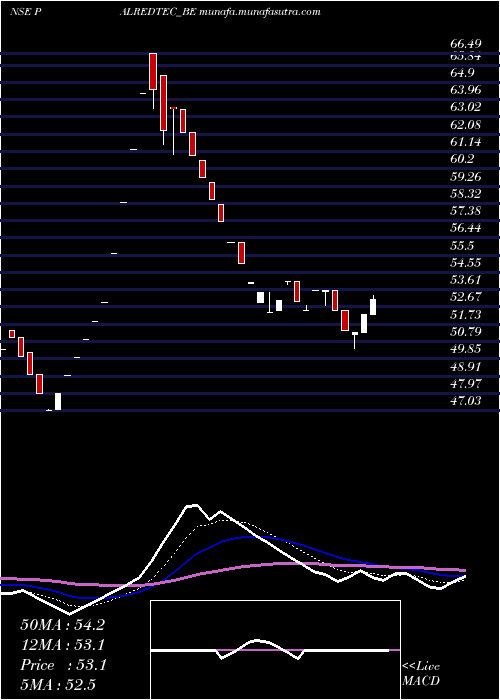The image size is (500, 700).
Task: Click the 66.49 price label
Action: [x=466, y=44]
